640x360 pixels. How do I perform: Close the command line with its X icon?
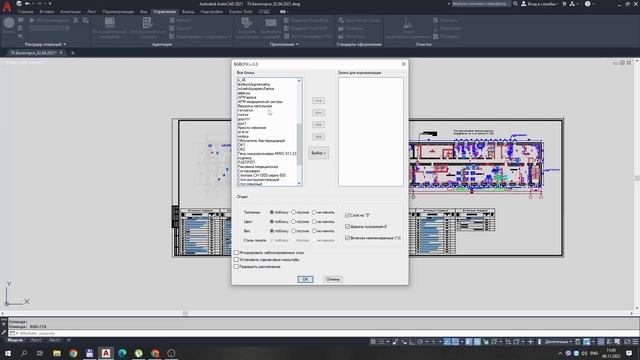4,324
